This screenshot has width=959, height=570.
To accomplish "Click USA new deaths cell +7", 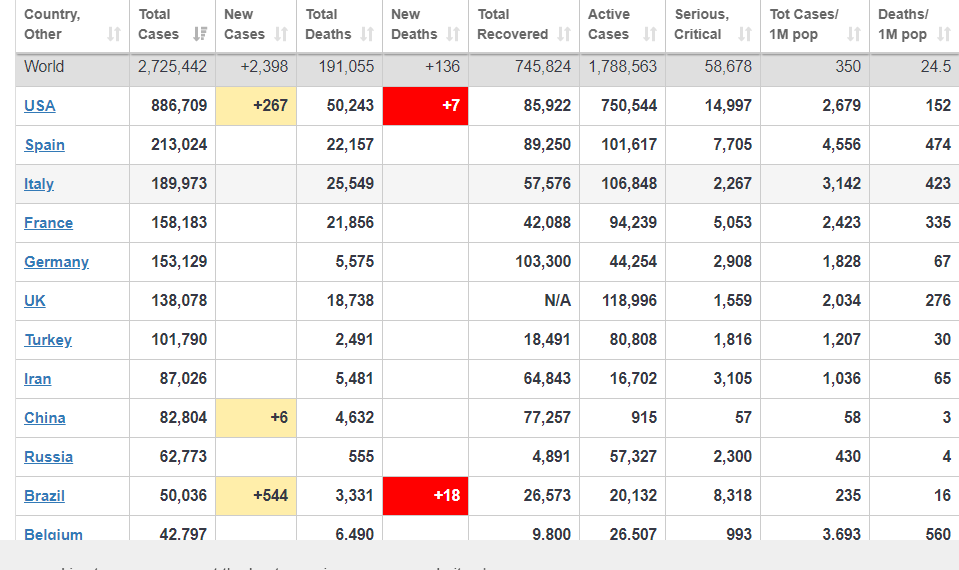I will click(426, 106).
